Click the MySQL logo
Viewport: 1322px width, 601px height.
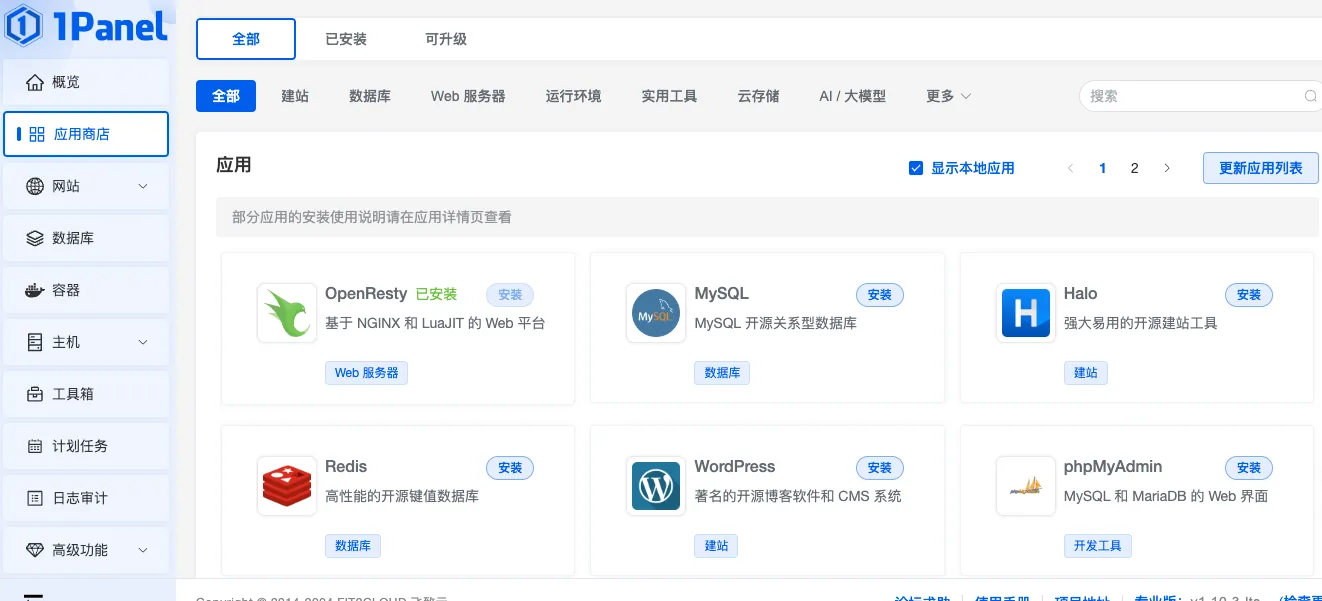(656, 313)
